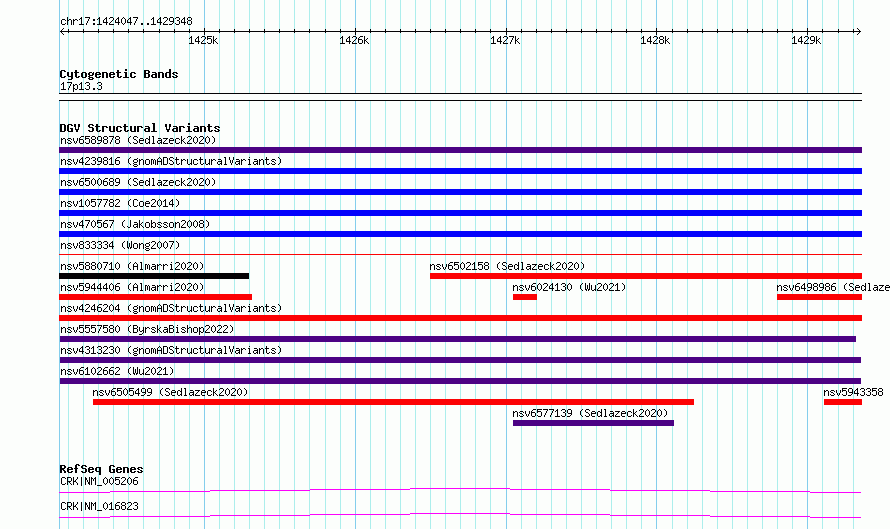
Task: Click the 1428k ruler mark
Action: (x=655, y=40)
